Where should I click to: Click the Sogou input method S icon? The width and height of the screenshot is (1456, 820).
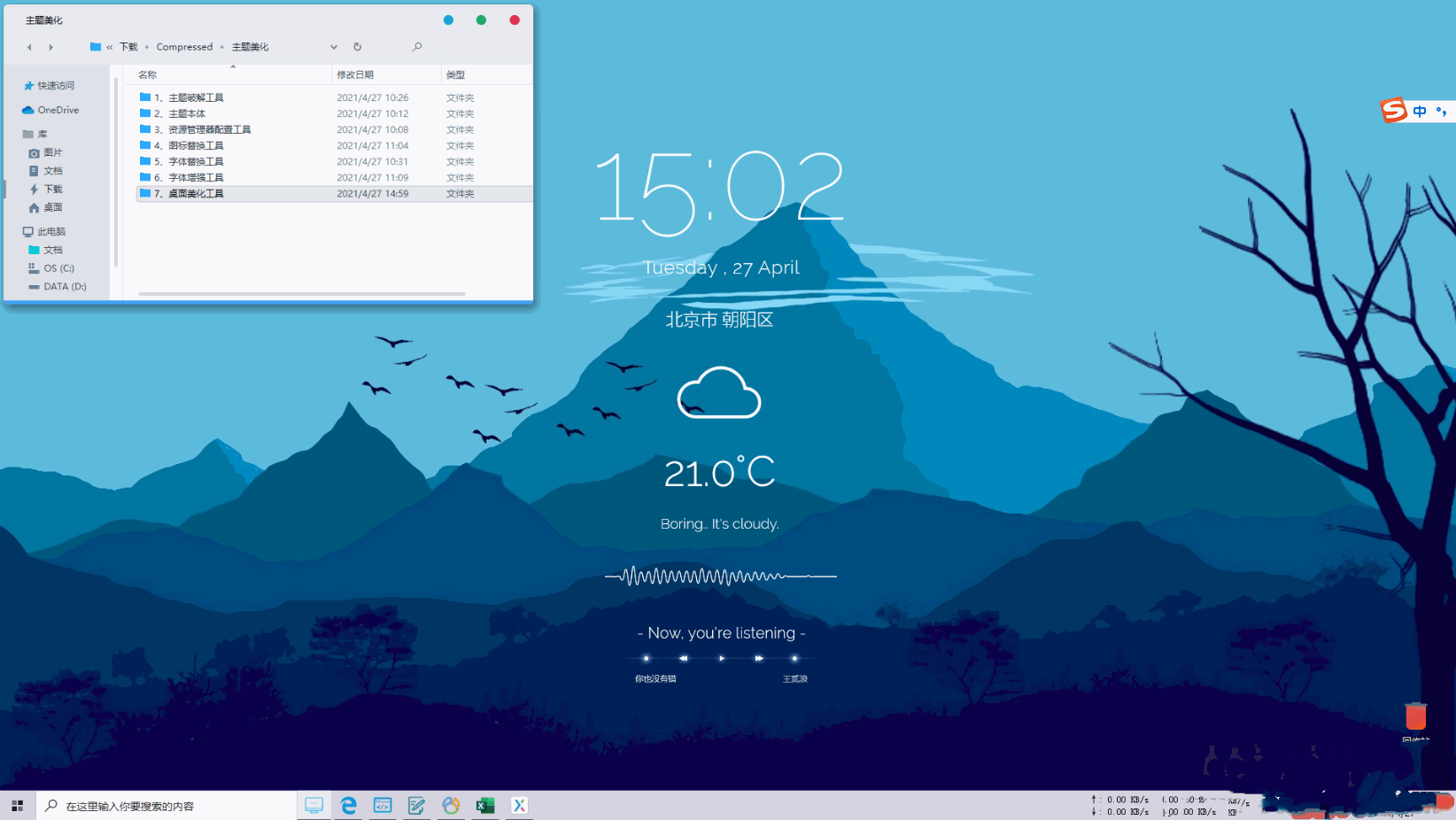[x=1394, y=111]
